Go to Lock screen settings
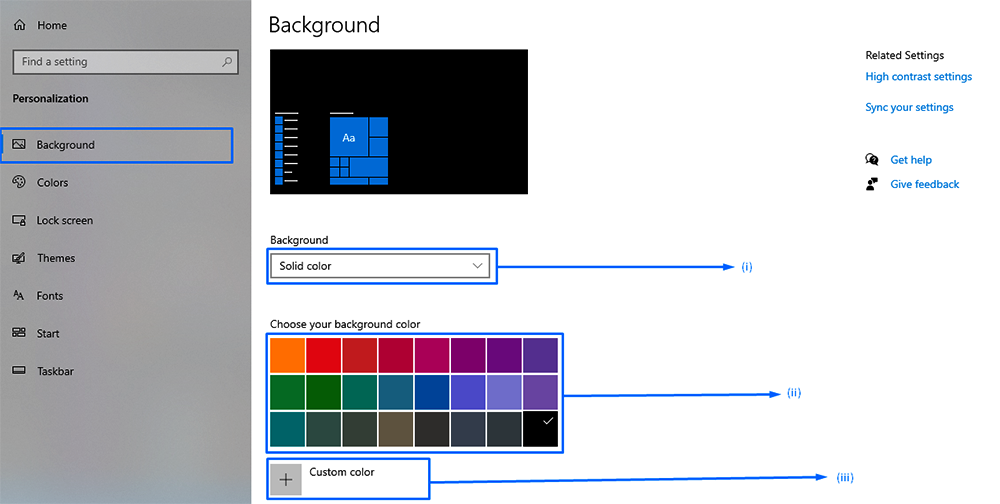 coord(65,221)
